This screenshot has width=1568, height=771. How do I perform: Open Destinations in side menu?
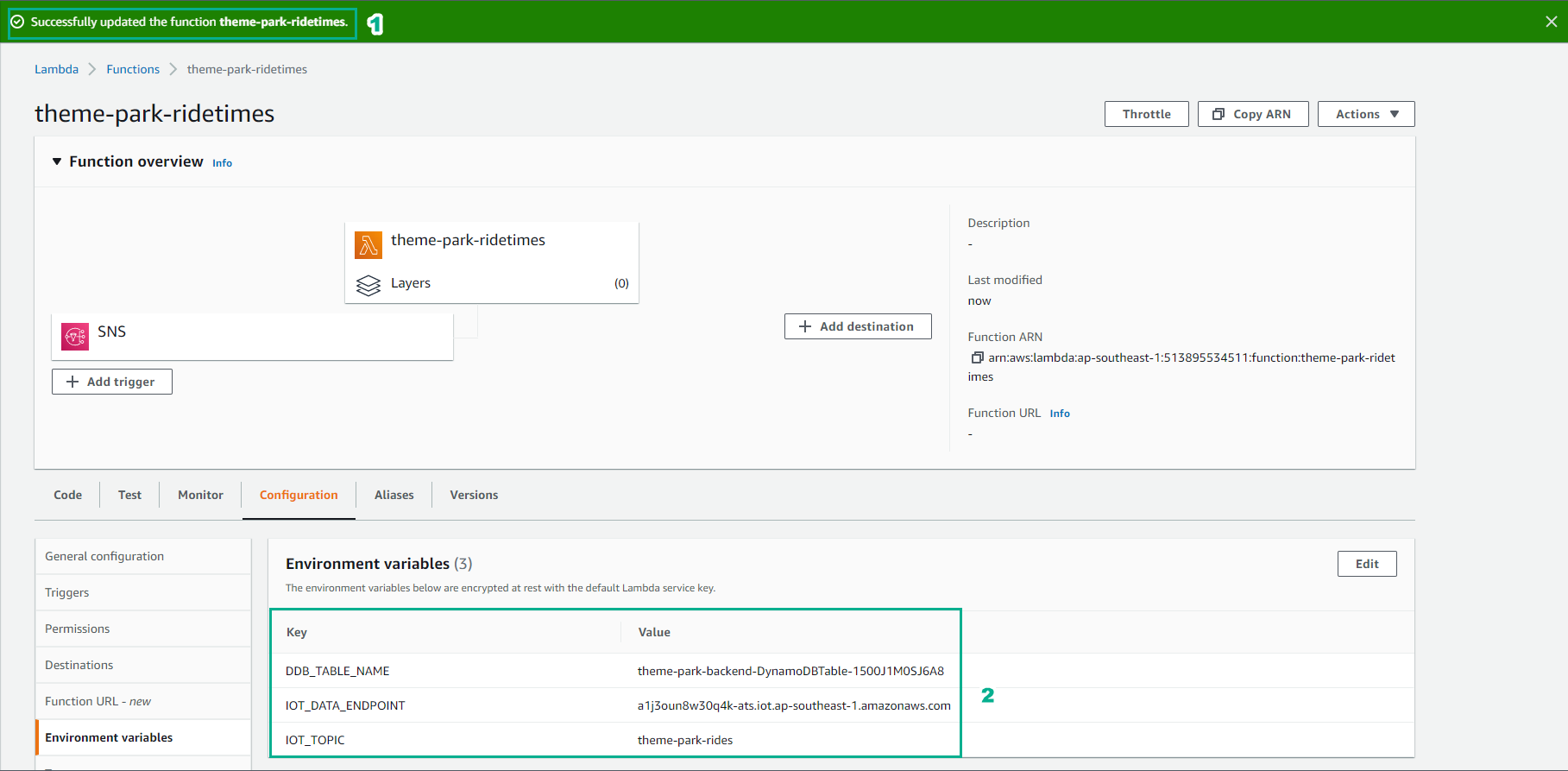(x=143, y=665)
